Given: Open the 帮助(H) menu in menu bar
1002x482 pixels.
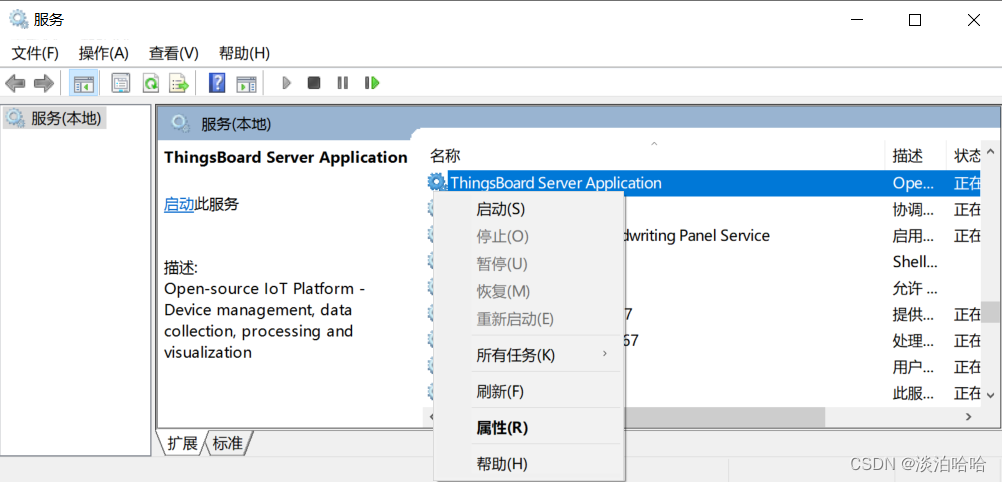Looking at the screenshot, I should tap(244, 53).
